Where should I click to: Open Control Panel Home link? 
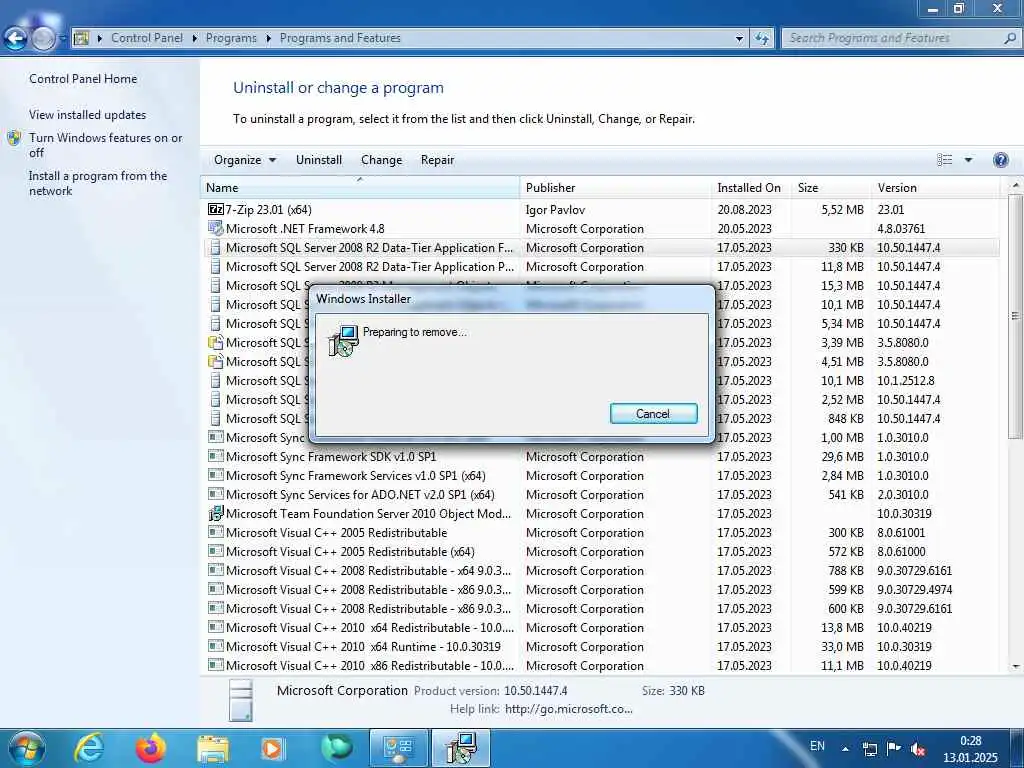coord(83,79)
